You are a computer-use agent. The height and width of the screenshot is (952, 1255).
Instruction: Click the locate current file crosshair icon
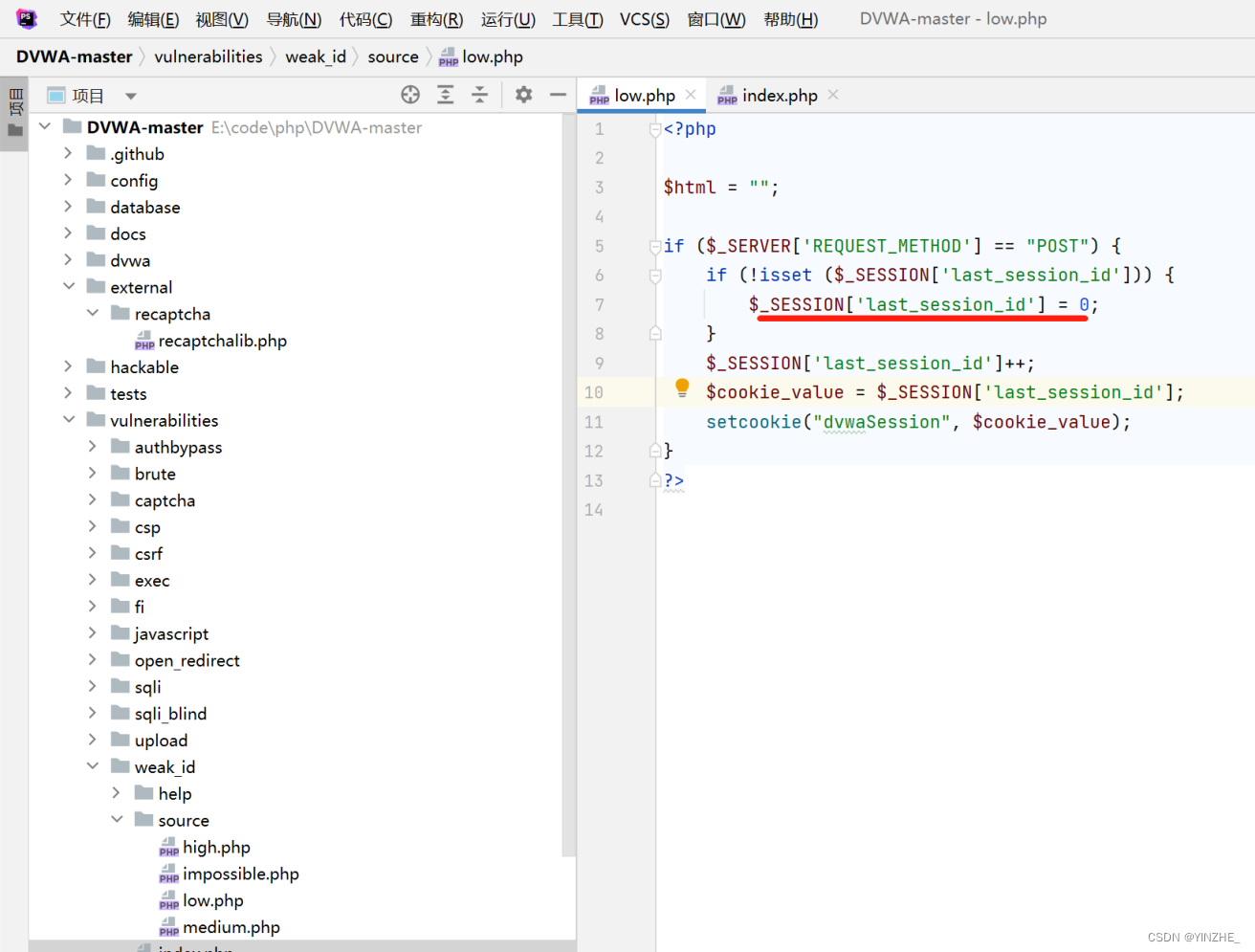tap(410, 94)
